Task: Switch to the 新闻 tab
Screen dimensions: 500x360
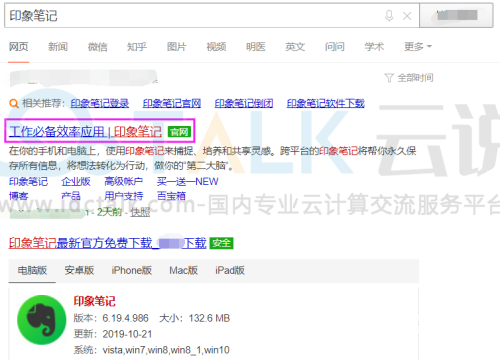Action: coord(58,47)
